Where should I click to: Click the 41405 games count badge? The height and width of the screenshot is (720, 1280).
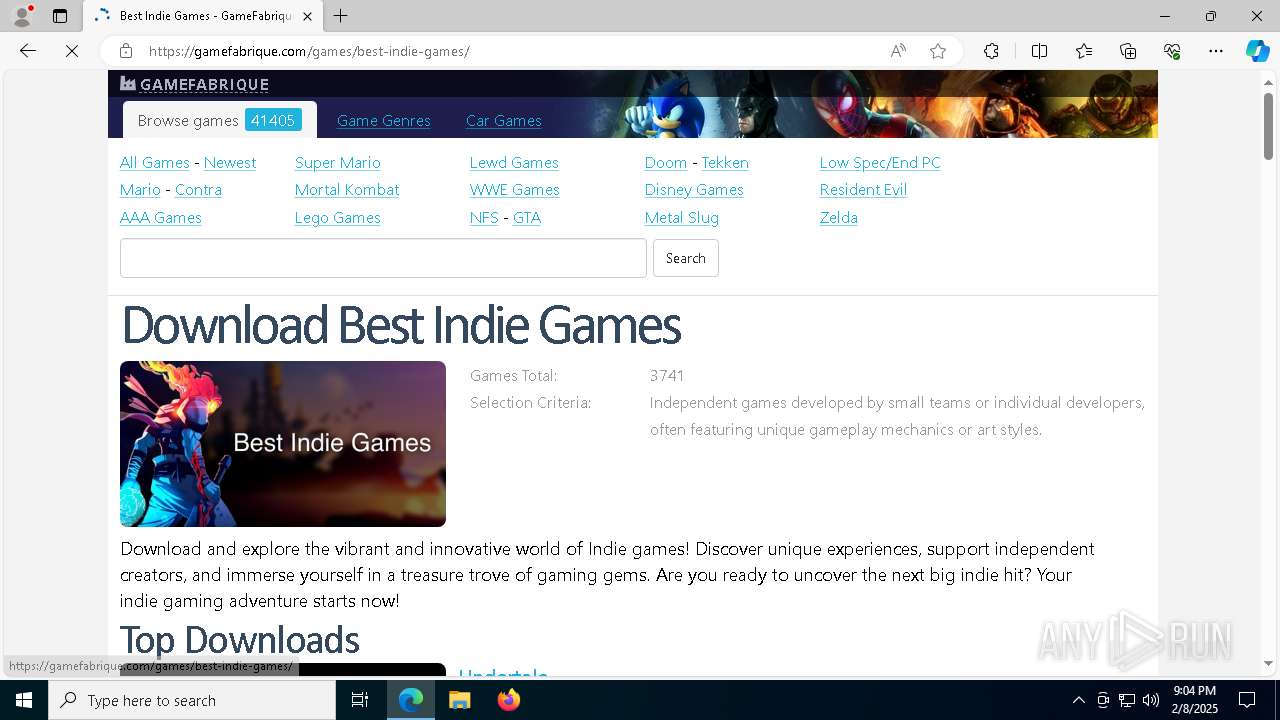273,120
